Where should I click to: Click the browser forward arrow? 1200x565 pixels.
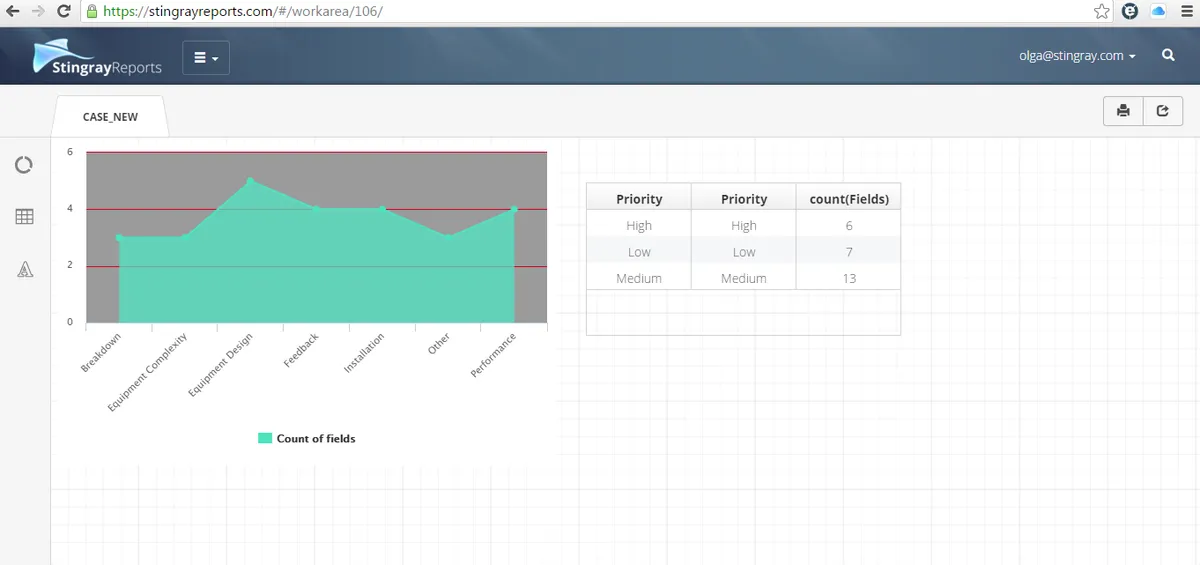pyautogui.click(x=38, y=12)
